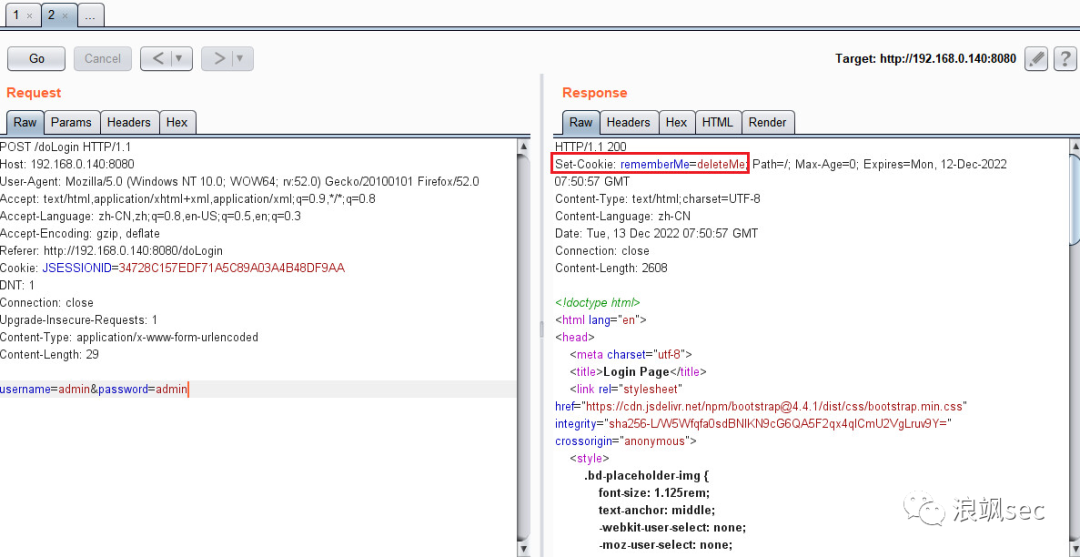Click the Login Page title text

tap(636, 372)
